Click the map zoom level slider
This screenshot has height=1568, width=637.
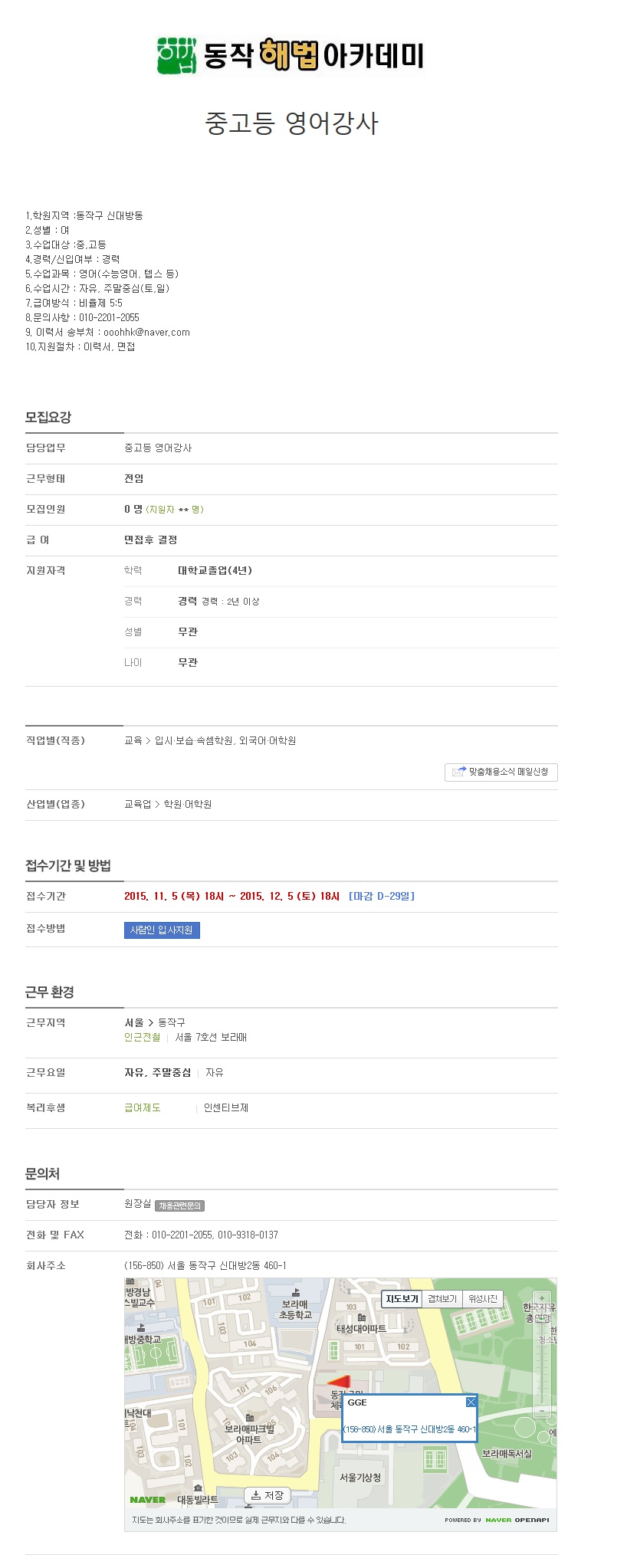point(542,1355)
